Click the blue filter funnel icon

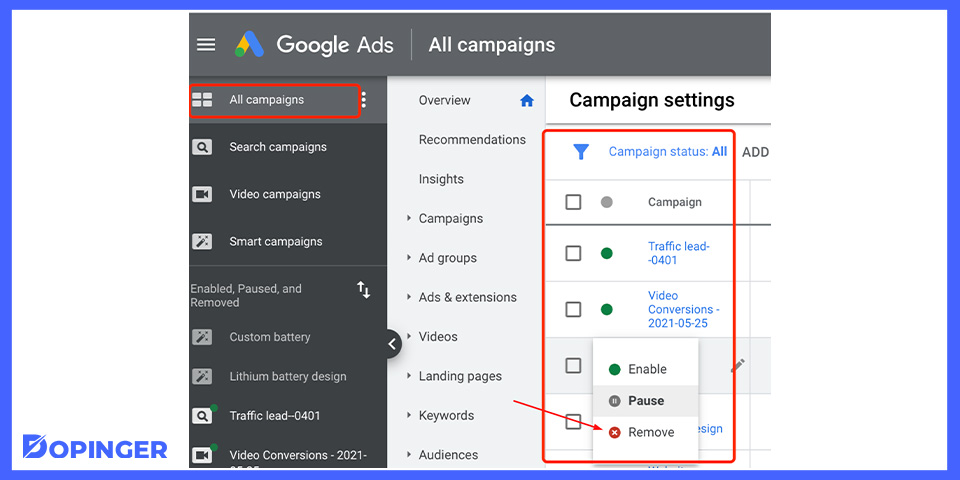coord(580,152)
